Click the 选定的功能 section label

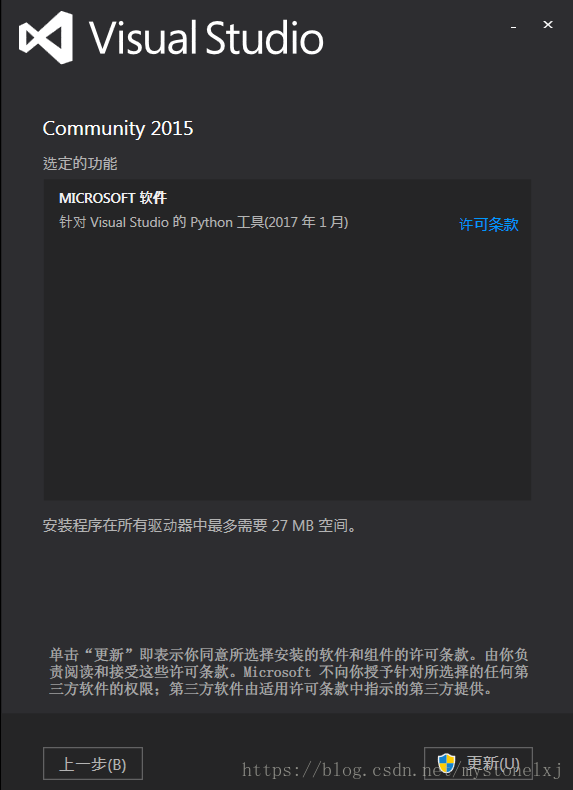click(80, 164)
